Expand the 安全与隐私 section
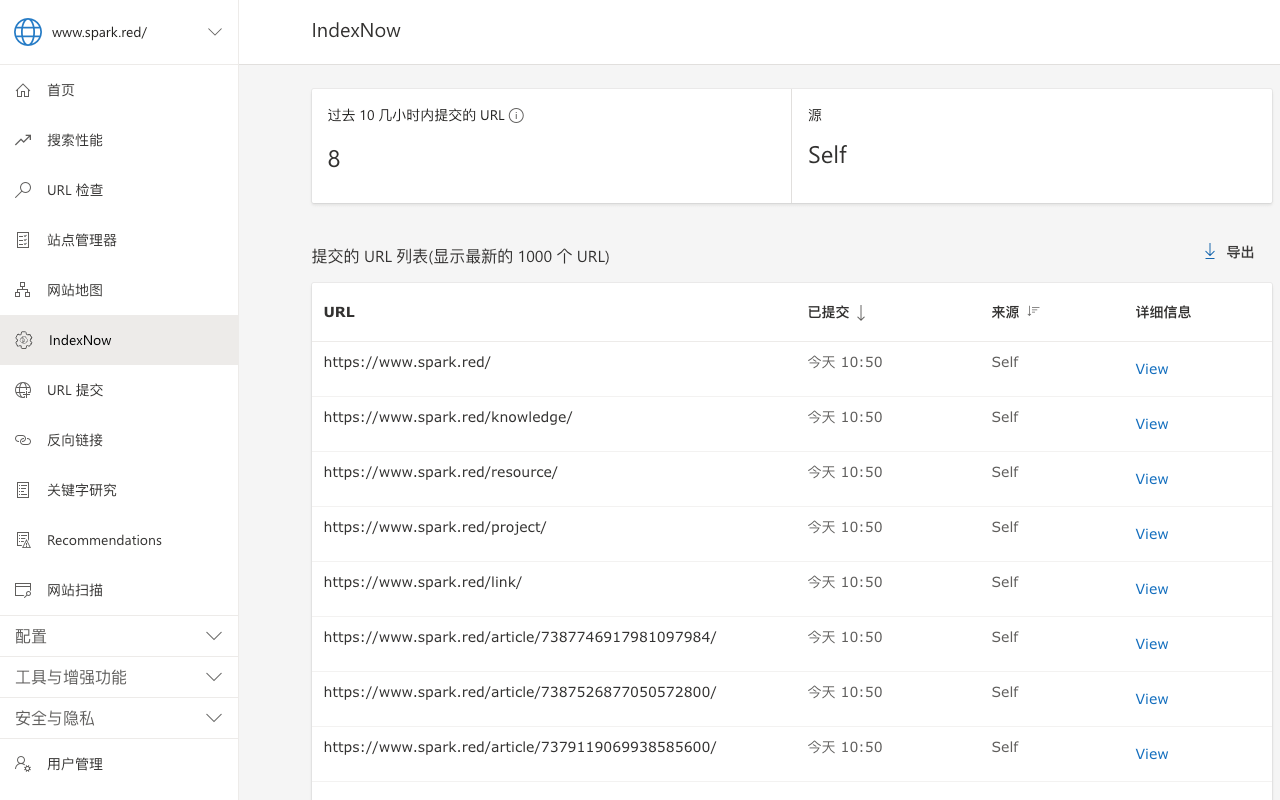Viewport: 1280px width, 800px height. tap(214, 718)
